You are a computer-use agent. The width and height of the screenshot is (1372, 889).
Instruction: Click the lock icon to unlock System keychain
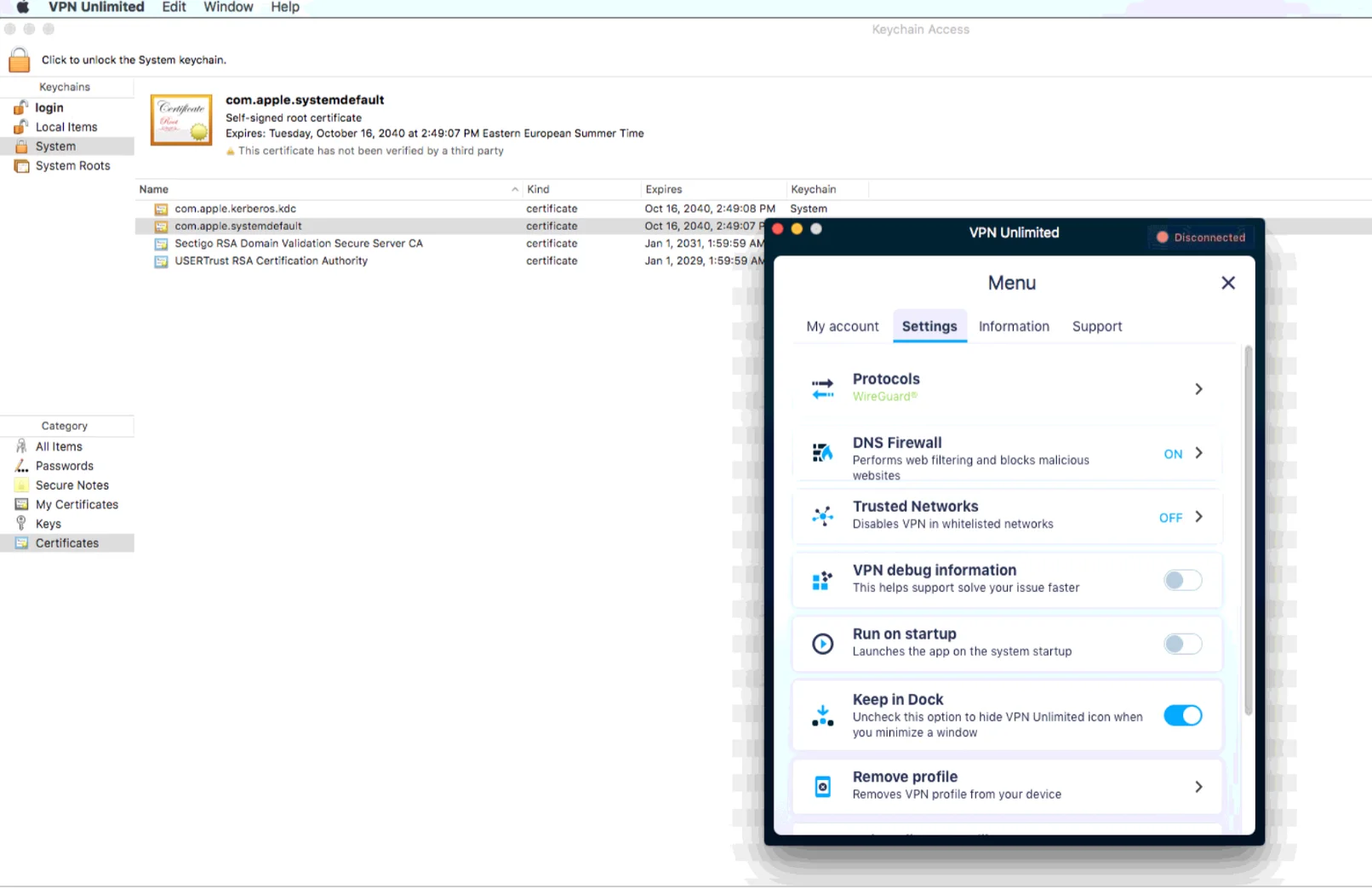tap(19, 60)
